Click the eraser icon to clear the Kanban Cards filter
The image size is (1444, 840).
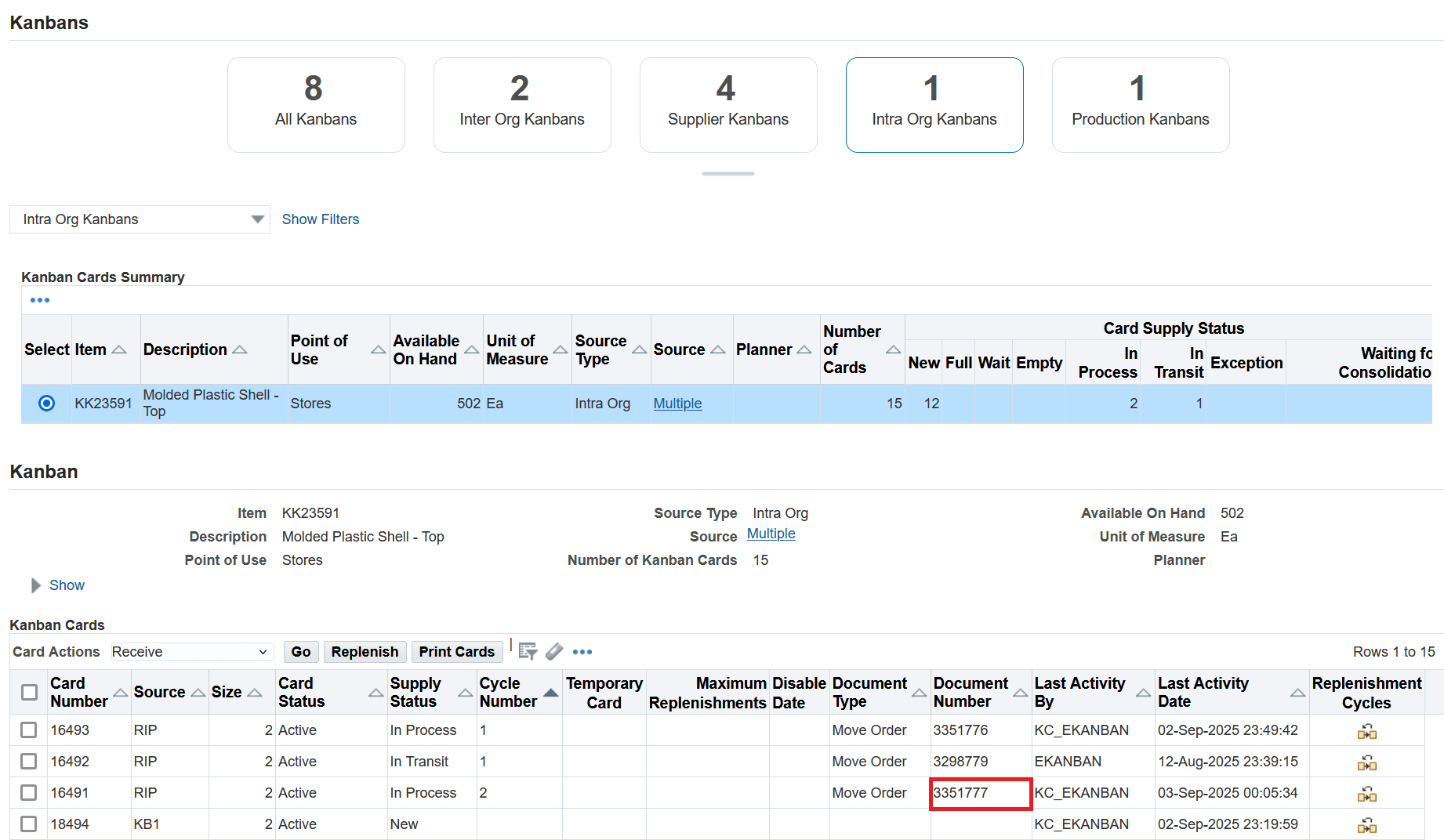(x=555, y=651)
